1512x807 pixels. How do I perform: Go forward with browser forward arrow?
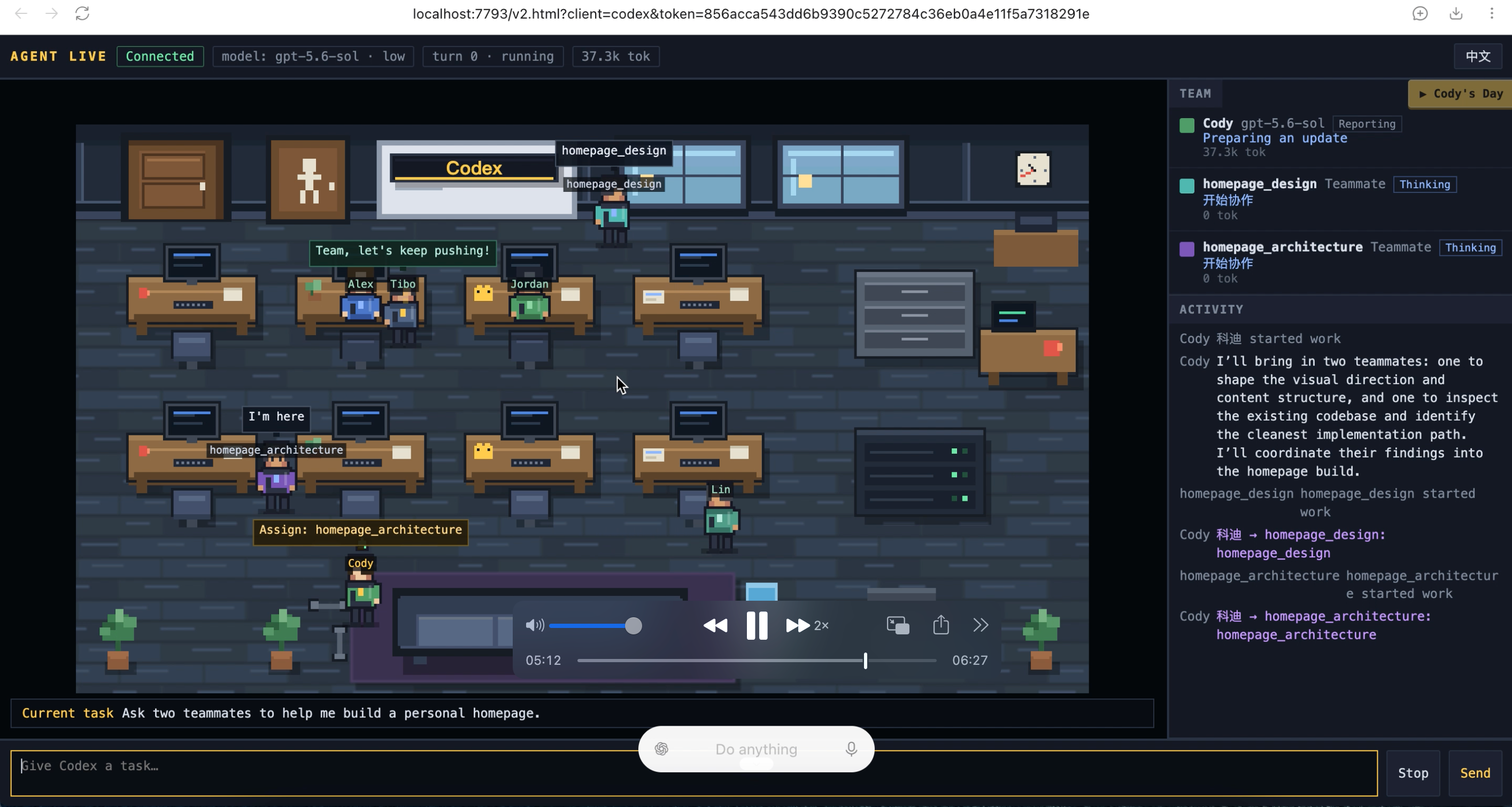52,13
